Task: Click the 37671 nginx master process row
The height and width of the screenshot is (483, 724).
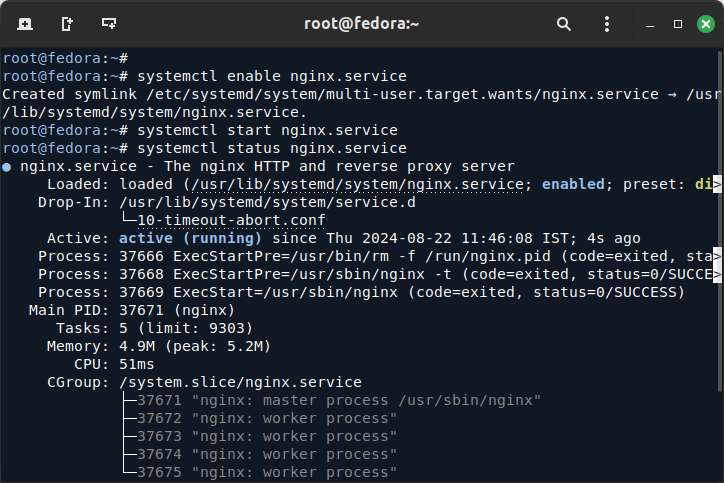Action: tap(338, 400)
